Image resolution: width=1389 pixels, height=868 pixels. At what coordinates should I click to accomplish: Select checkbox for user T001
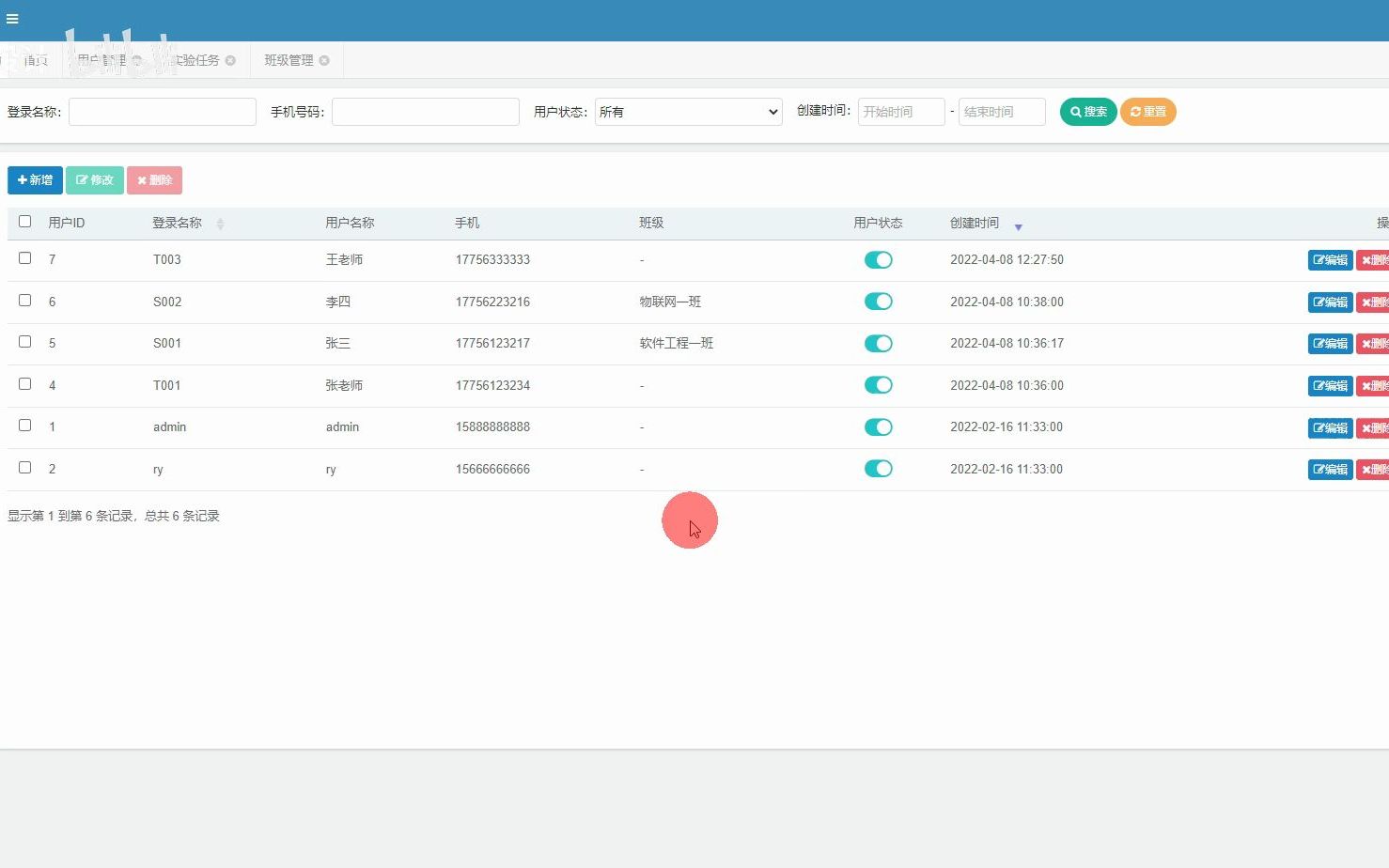pos(25,384)
